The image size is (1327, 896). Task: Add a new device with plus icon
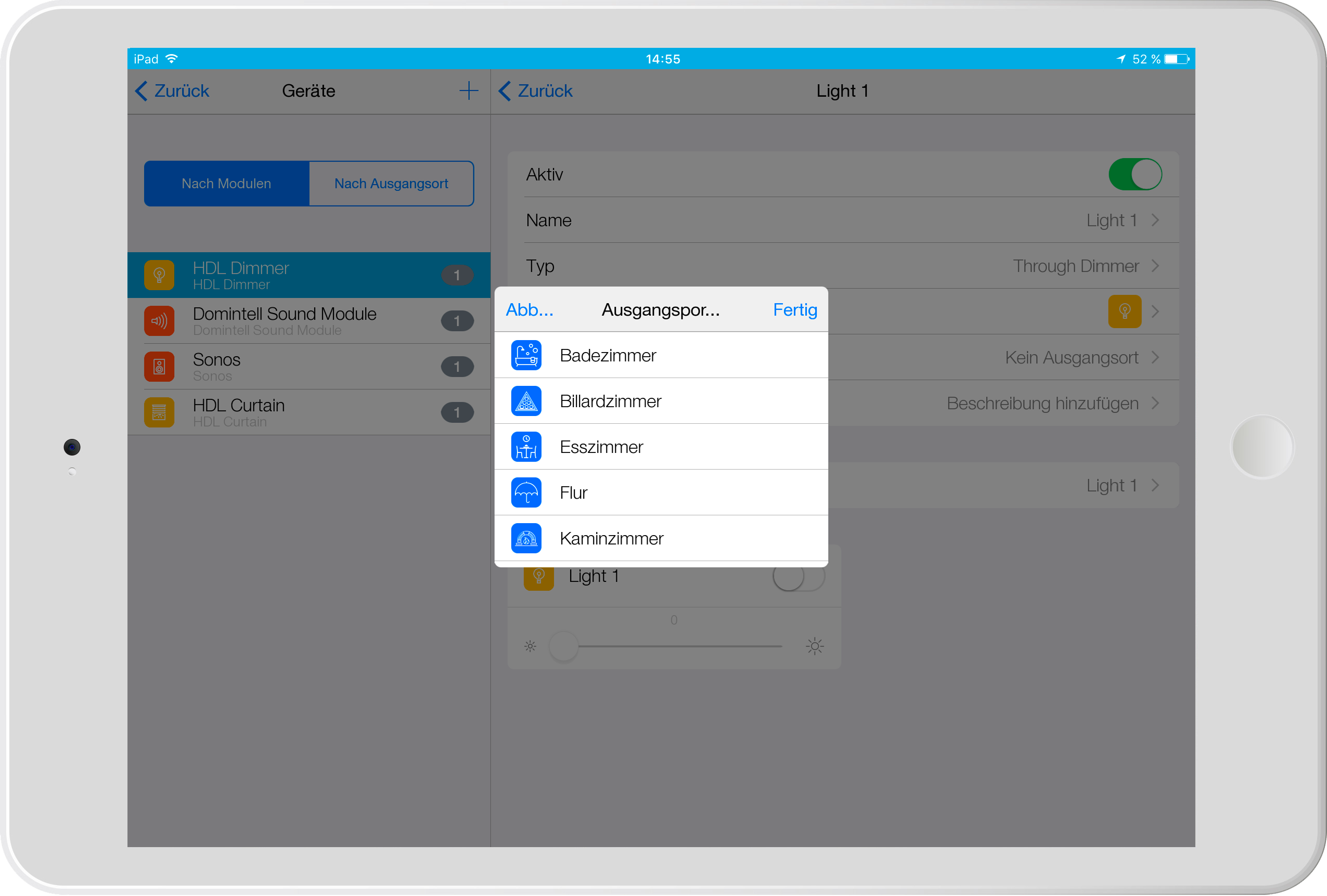469,90
